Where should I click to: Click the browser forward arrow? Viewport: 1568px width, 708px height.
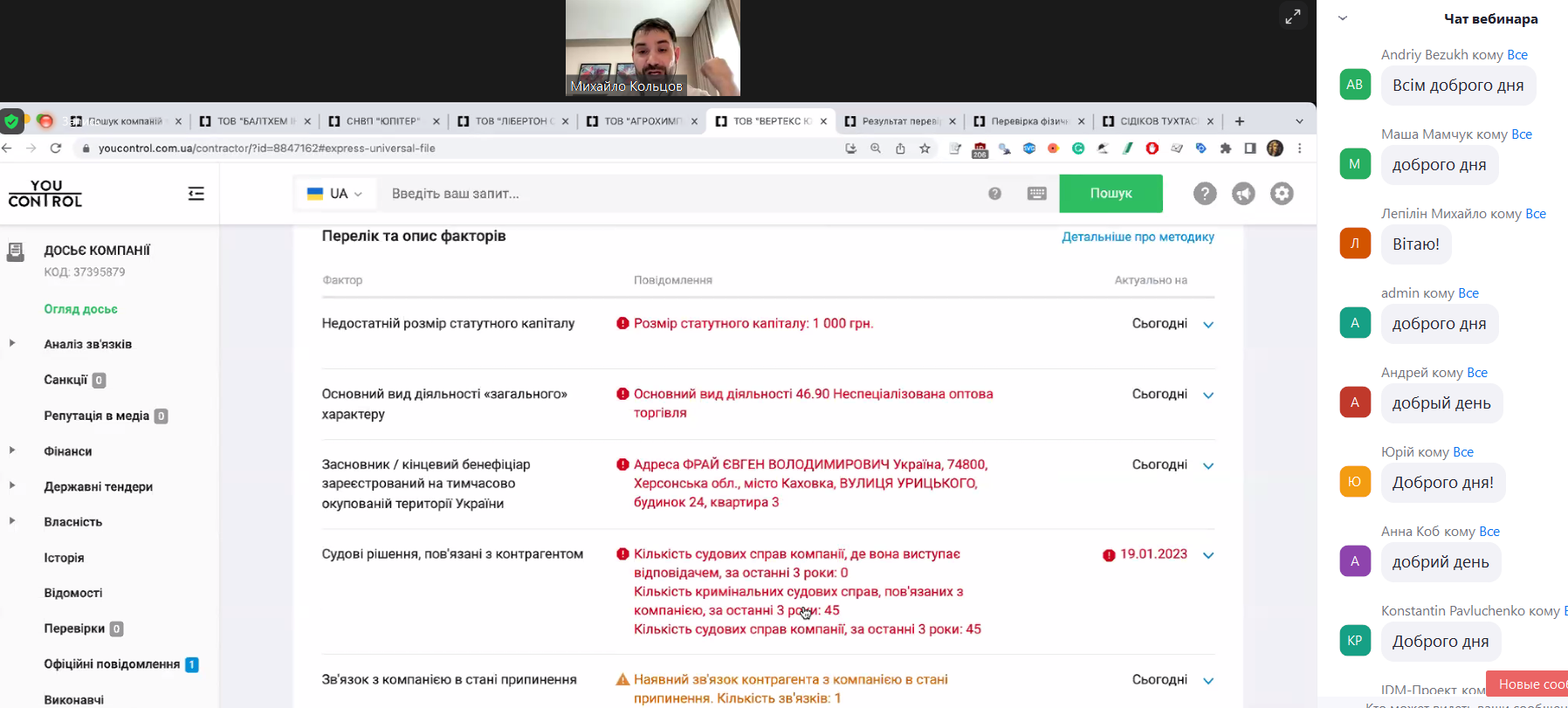click(31, 148)
